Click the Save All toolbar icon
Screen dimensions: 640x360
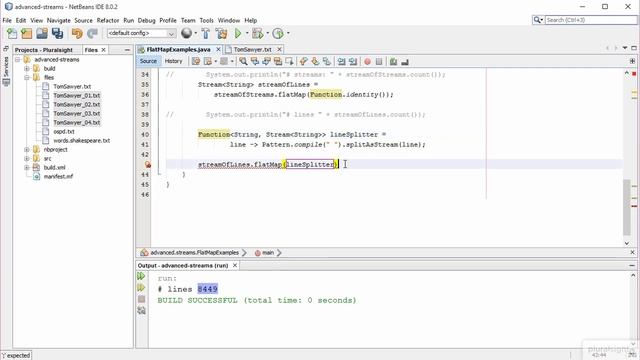[57, 33]
